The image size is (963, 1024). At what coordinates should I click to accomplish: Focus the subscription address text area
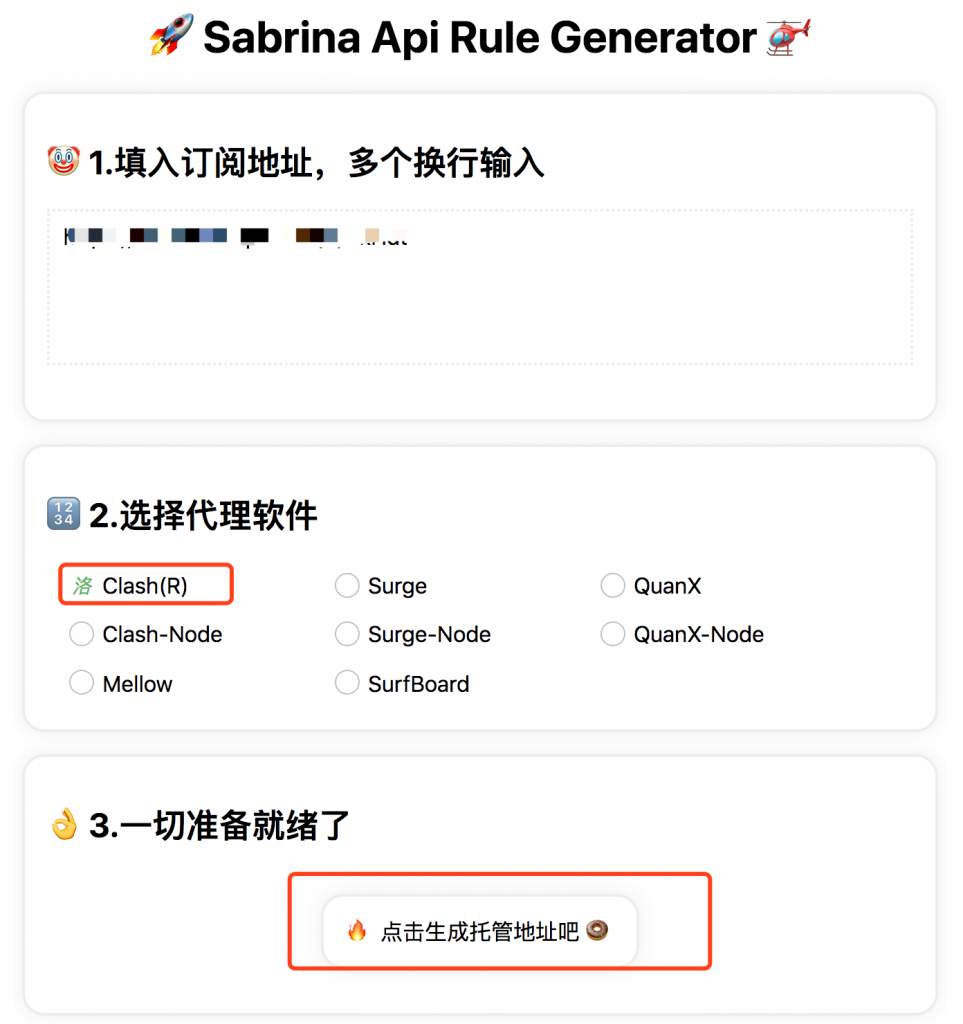coord(480,300)
